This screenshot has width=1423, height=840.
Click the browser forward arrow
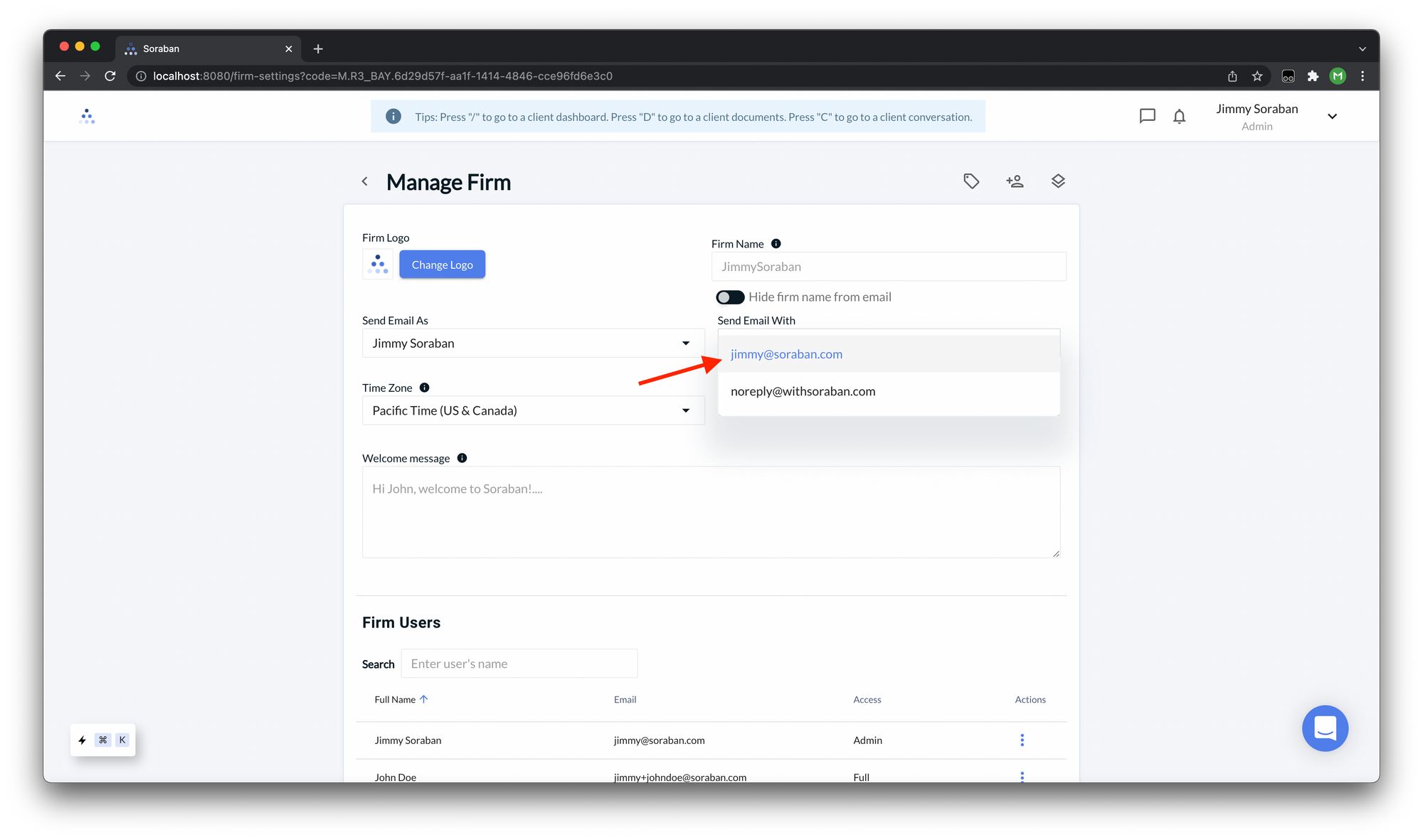(85, 76)
